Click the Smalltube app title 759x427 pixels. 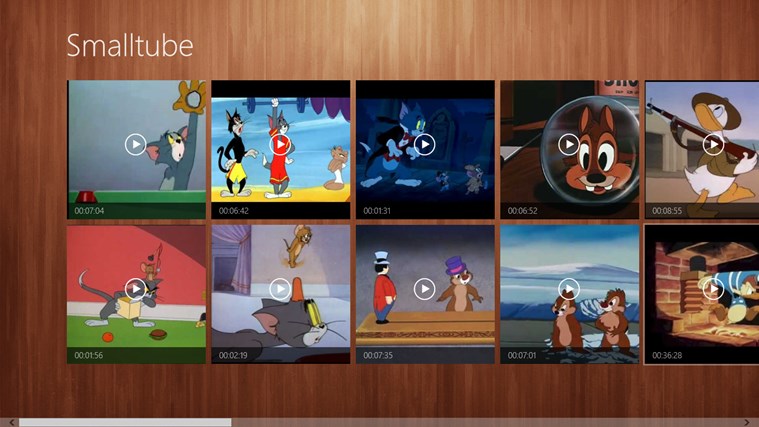(130, 46)
